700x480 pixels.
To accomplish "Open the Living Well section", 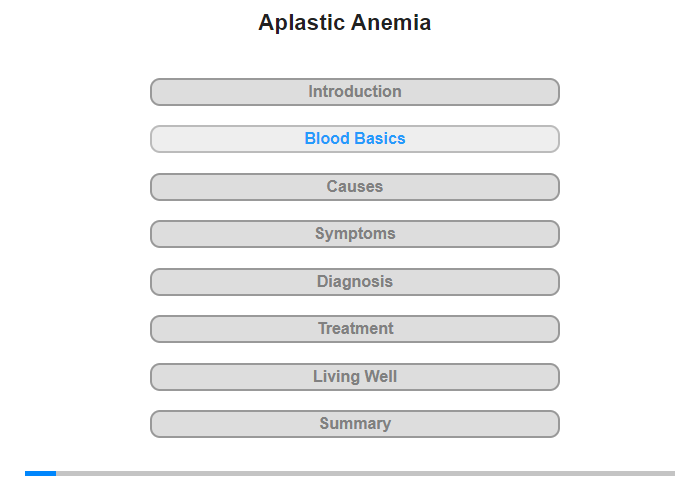I will tap(354, 377).
